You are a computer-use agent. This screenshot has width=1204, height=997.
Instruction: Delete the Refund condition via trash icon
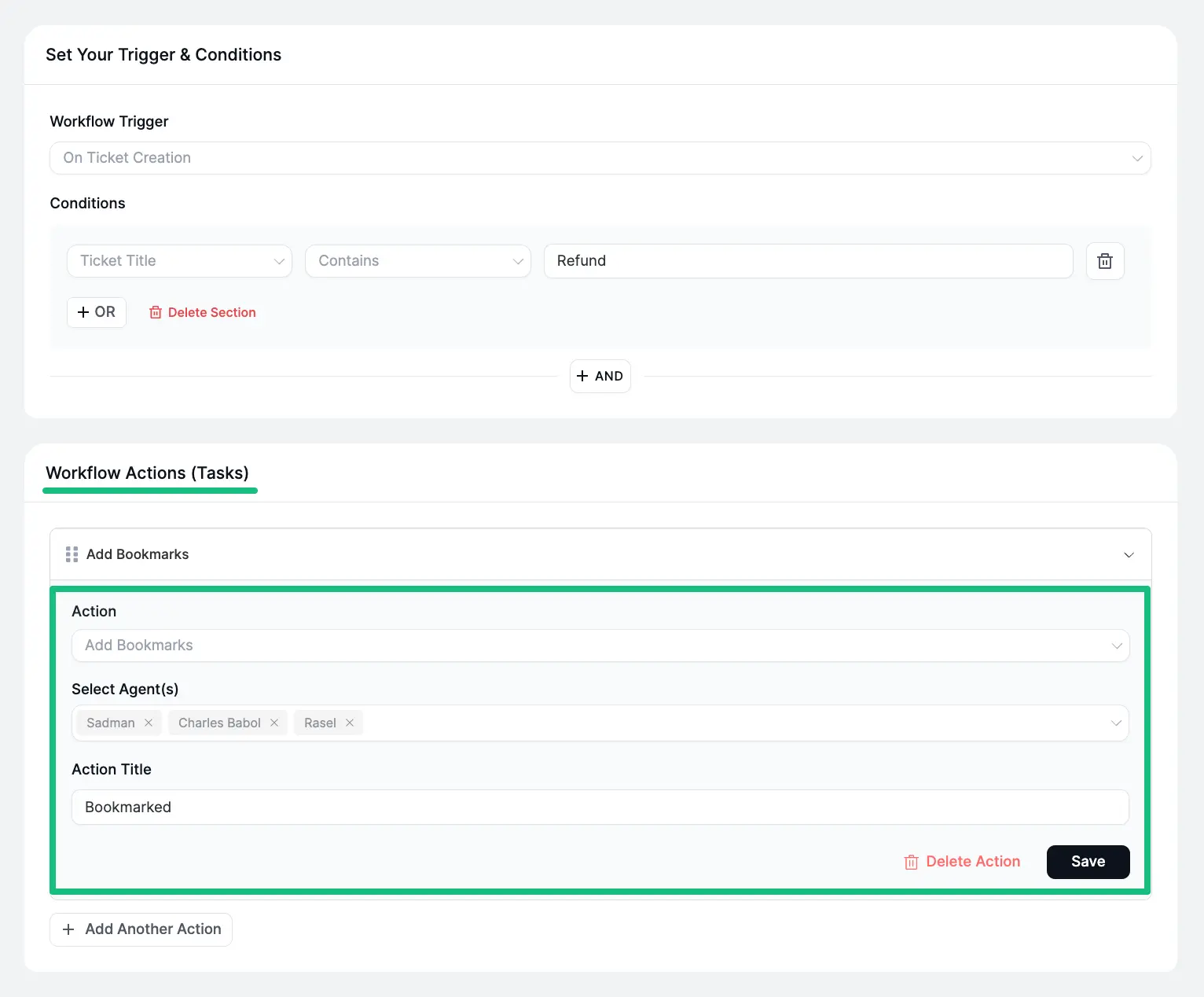pyautogui.click(x=1104, y=260)
